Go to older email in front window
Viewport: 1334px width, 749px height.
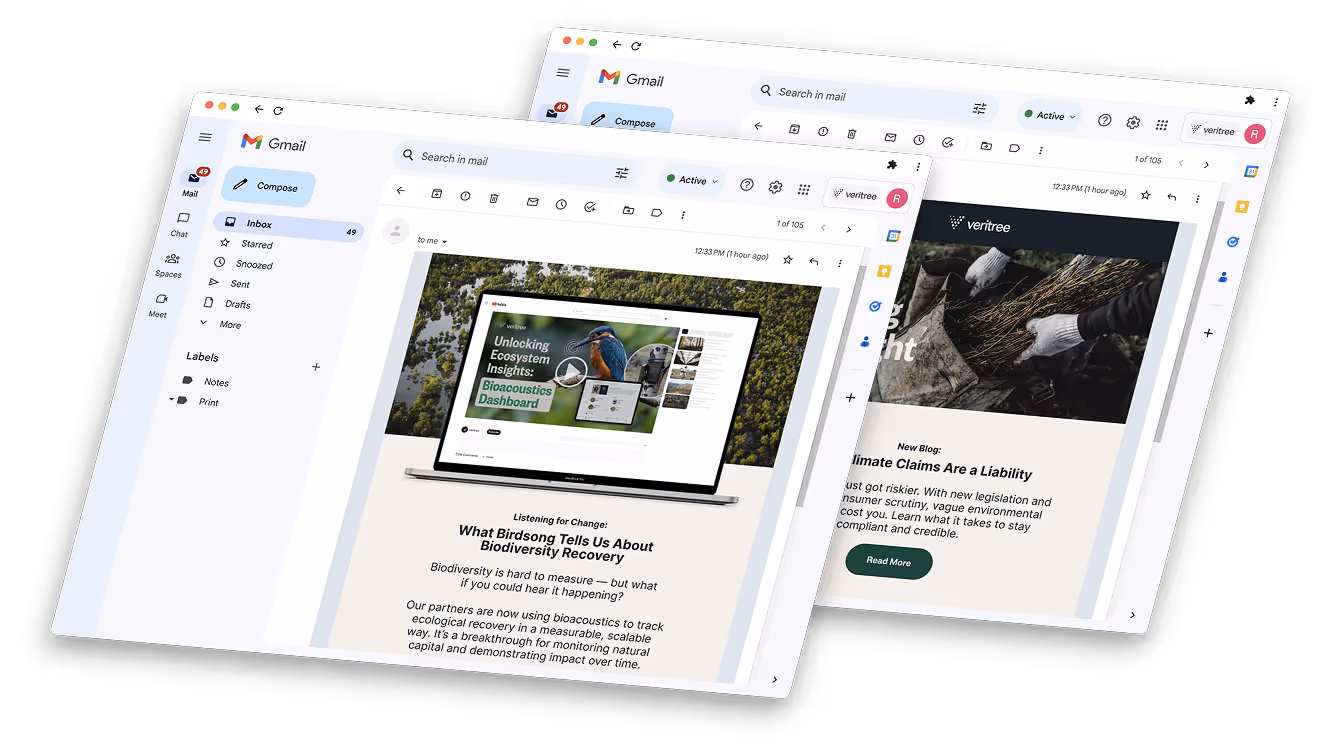point(849,229)
